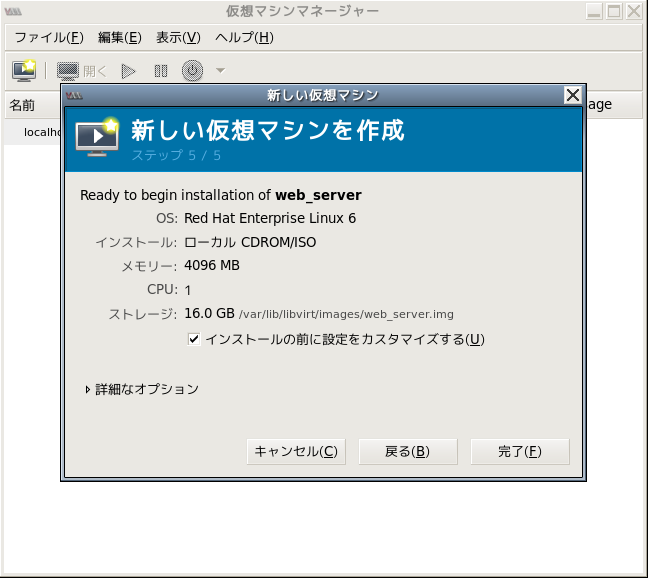648x578 pixels.
Task: Minimize the 仮想マシンマネージャー window
Action: [x=594, y=11]
